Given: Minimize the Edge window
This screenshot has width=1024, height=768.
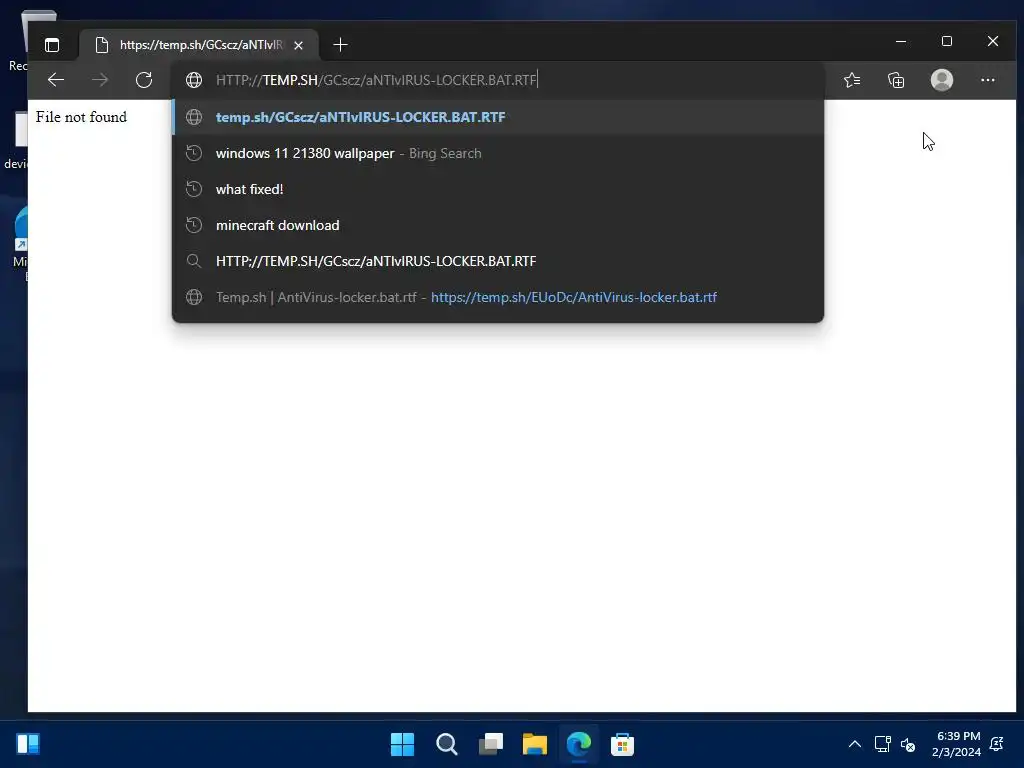Looking at the screenshot, I should click(x=901, y=41).
